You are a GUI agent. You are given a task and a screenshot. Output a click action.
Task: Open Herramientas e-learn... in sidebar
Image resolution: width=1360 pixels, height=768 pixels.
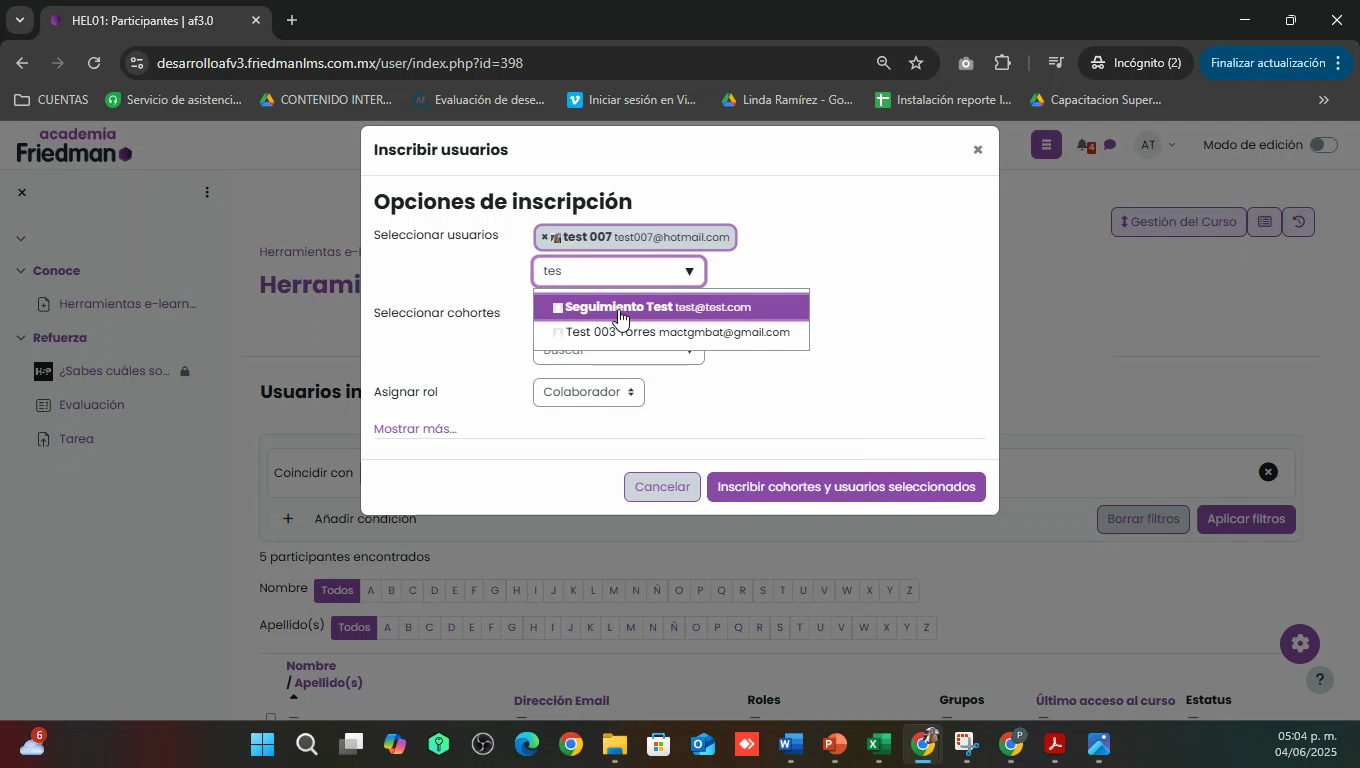pyautogui.click(x=128, y=304)
